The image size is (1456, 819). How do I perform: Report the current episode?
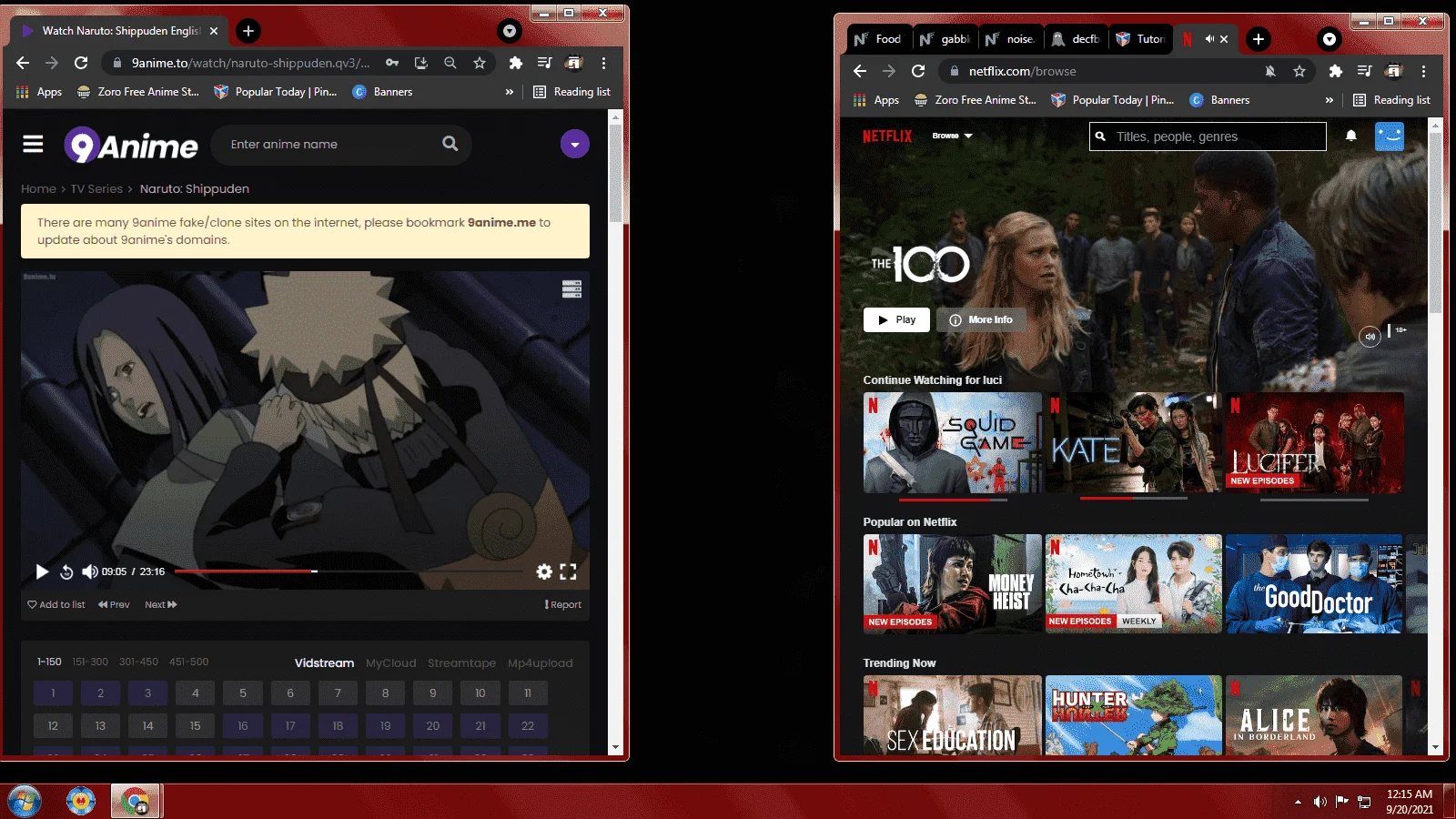[563, 604]
